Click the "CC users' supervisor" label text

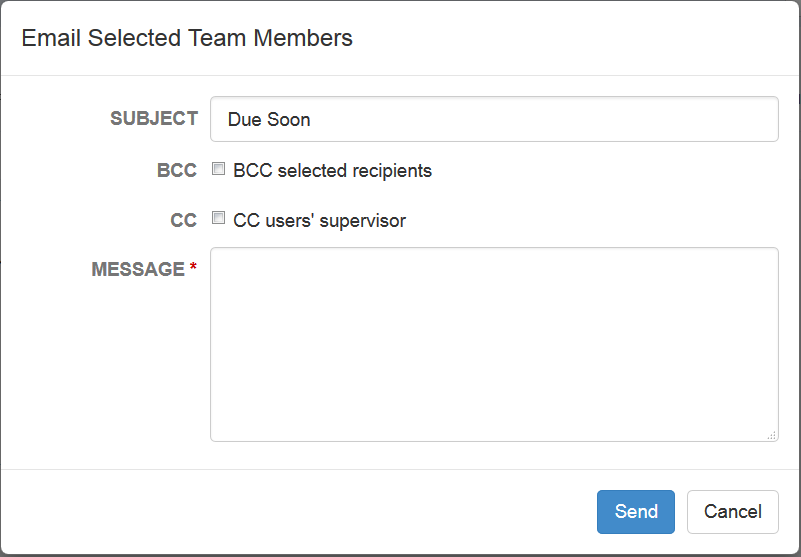click(319, 221)
